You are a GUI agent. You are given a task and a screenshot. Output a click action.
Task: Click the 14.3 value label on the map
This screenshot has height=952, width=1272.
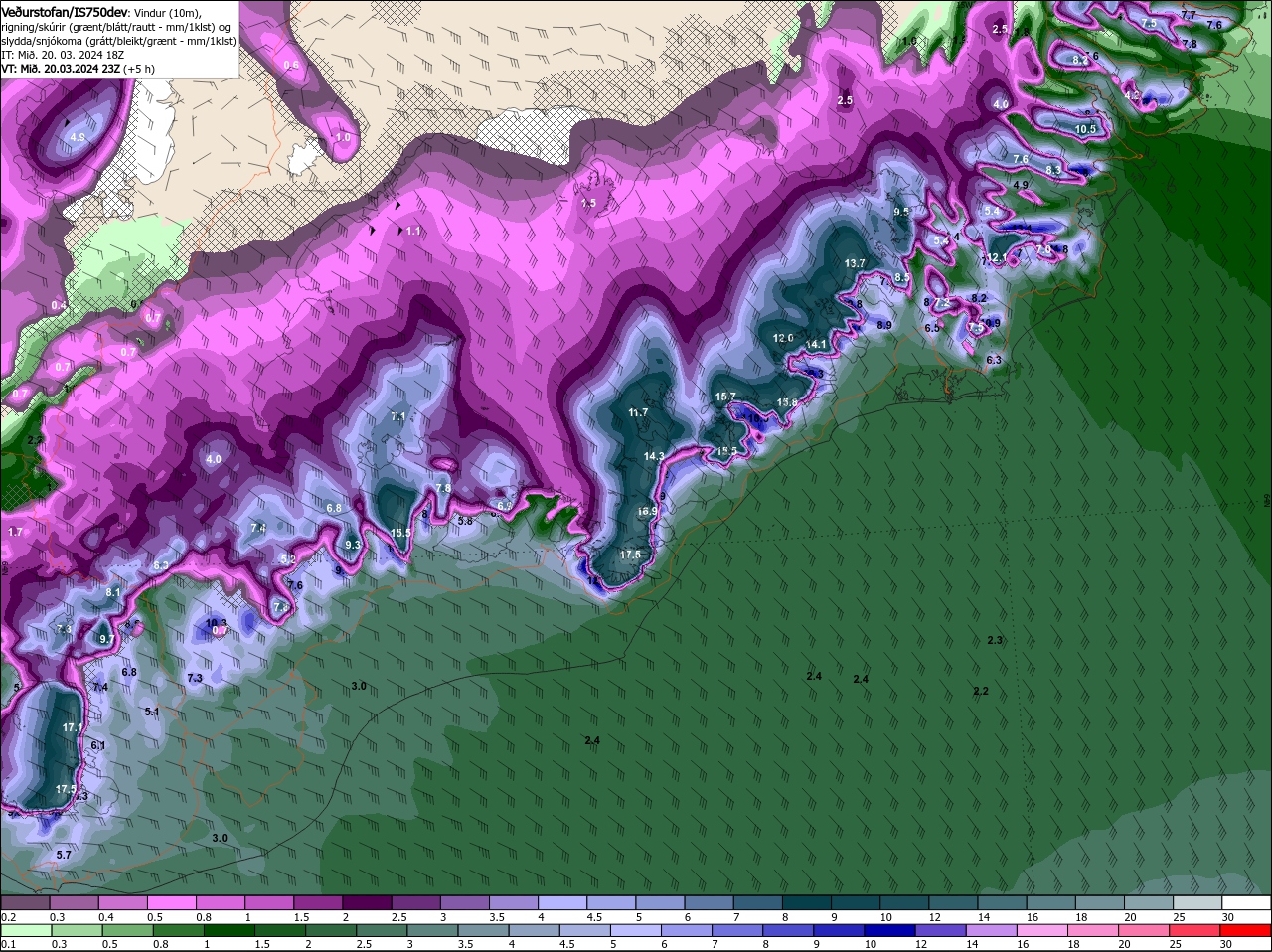coord(654,456)
